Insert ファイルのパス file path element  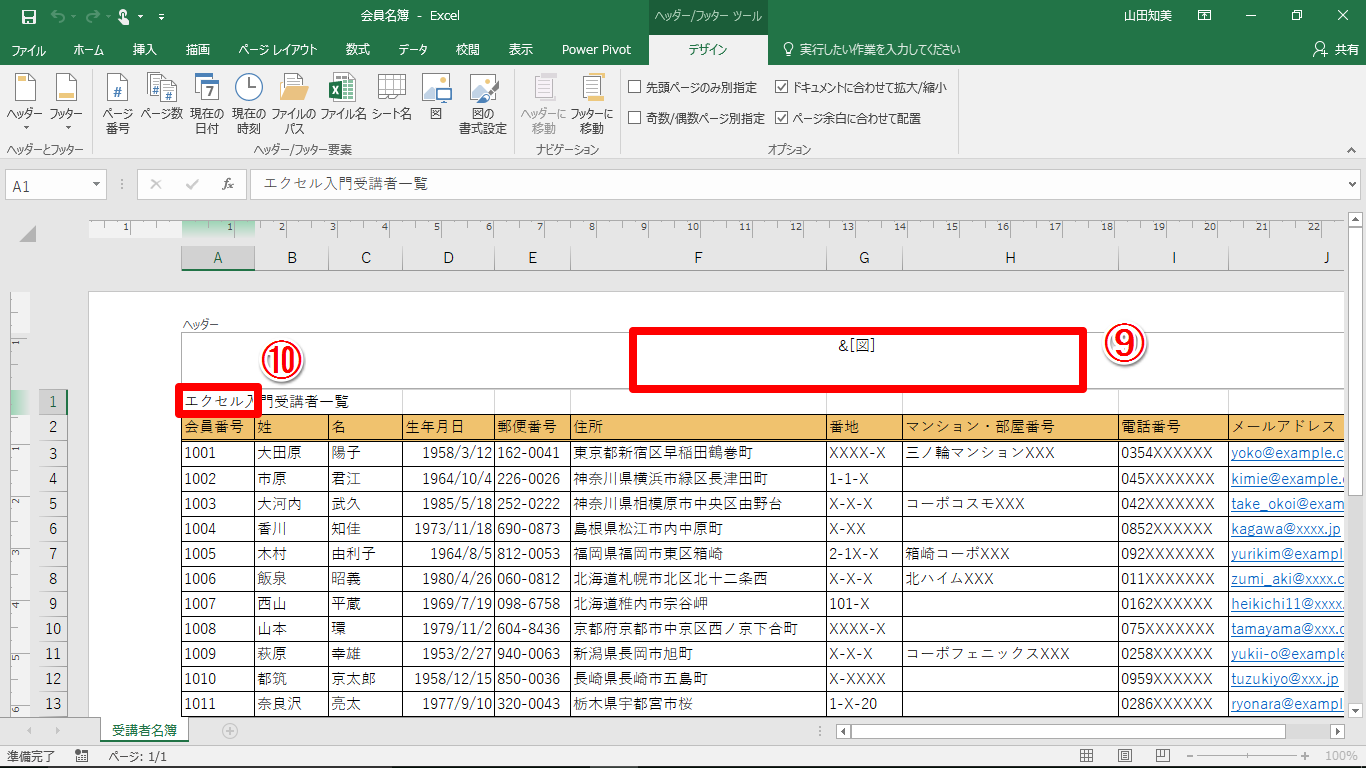(293, 104)
